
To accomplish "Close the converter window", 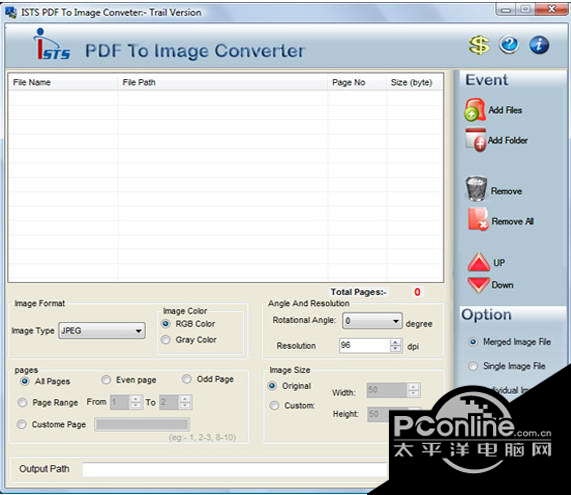I will 551,9.
